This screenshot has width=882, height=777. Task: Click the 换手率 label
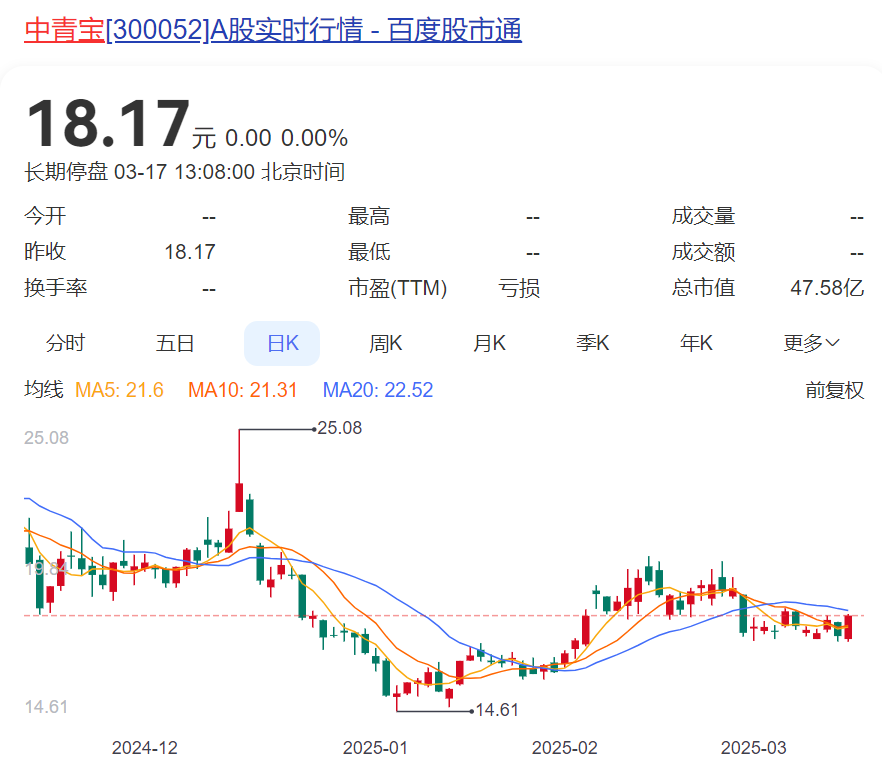click(x=56, y=288)
